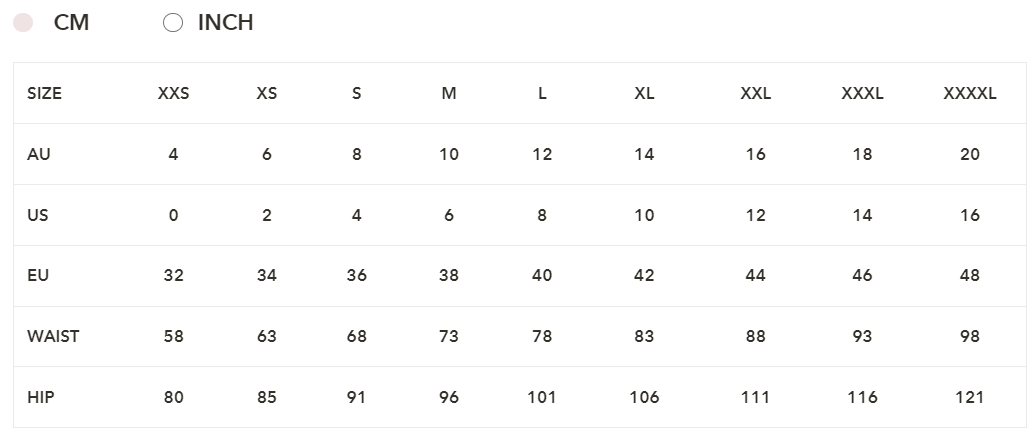The width and height of the screenshot is (1036, 439).
Task: Click the XXXXL size column header
Action: [x=969, y=94]
